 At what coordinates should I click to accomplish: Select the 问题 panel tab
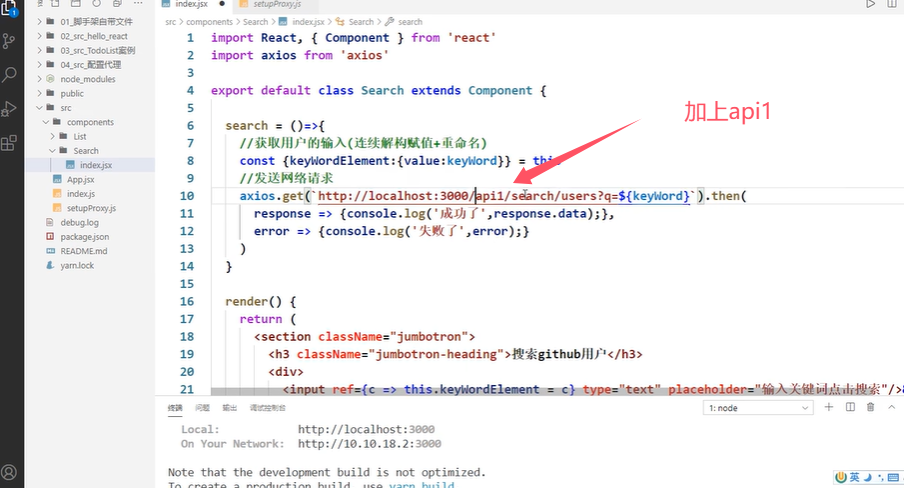pyautogui.click(x=202, y=408)
